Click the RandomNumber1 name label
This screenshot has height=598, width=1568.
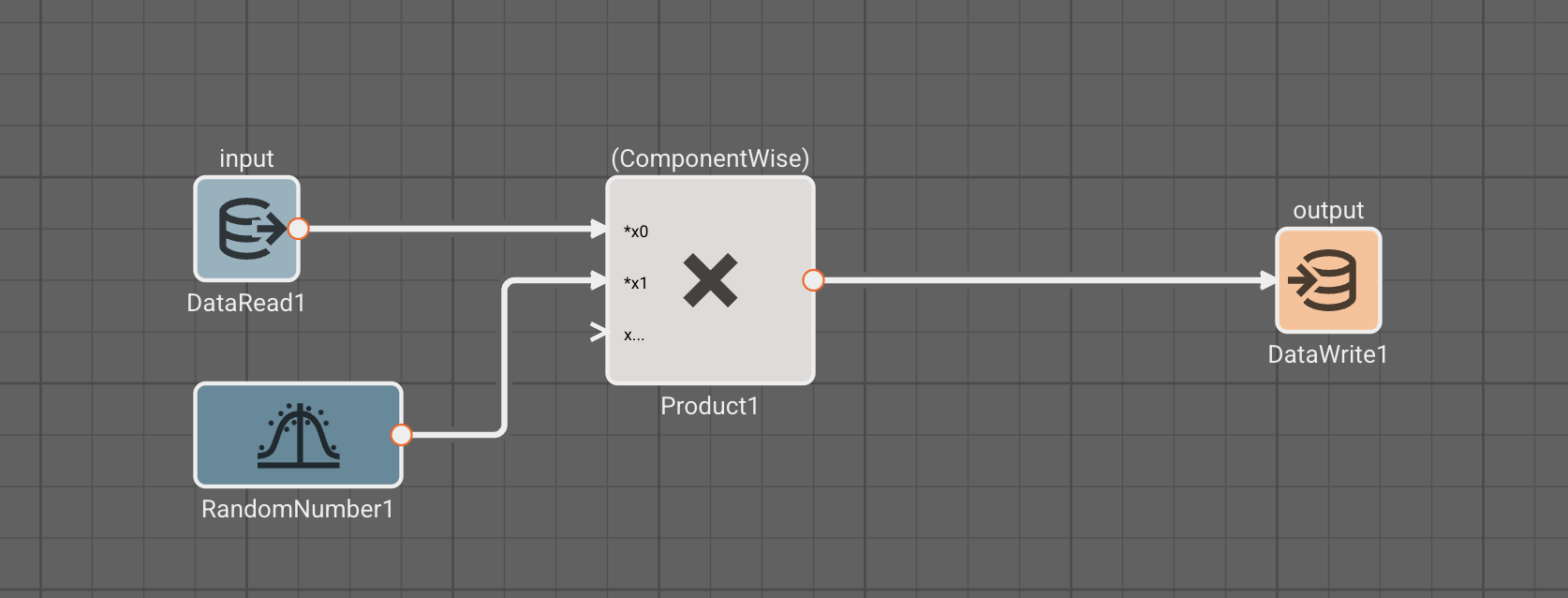pos(298,509)
